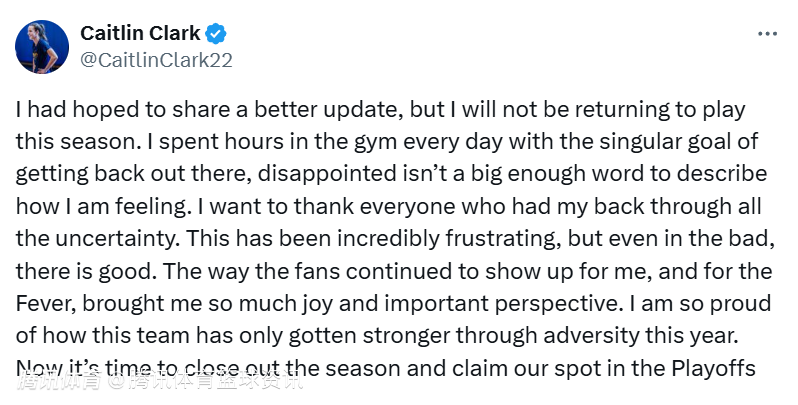The width and height of the screenshot is (798, 405).
Task: Open the three-dot more options menu
Action: [x=767, y=33]
